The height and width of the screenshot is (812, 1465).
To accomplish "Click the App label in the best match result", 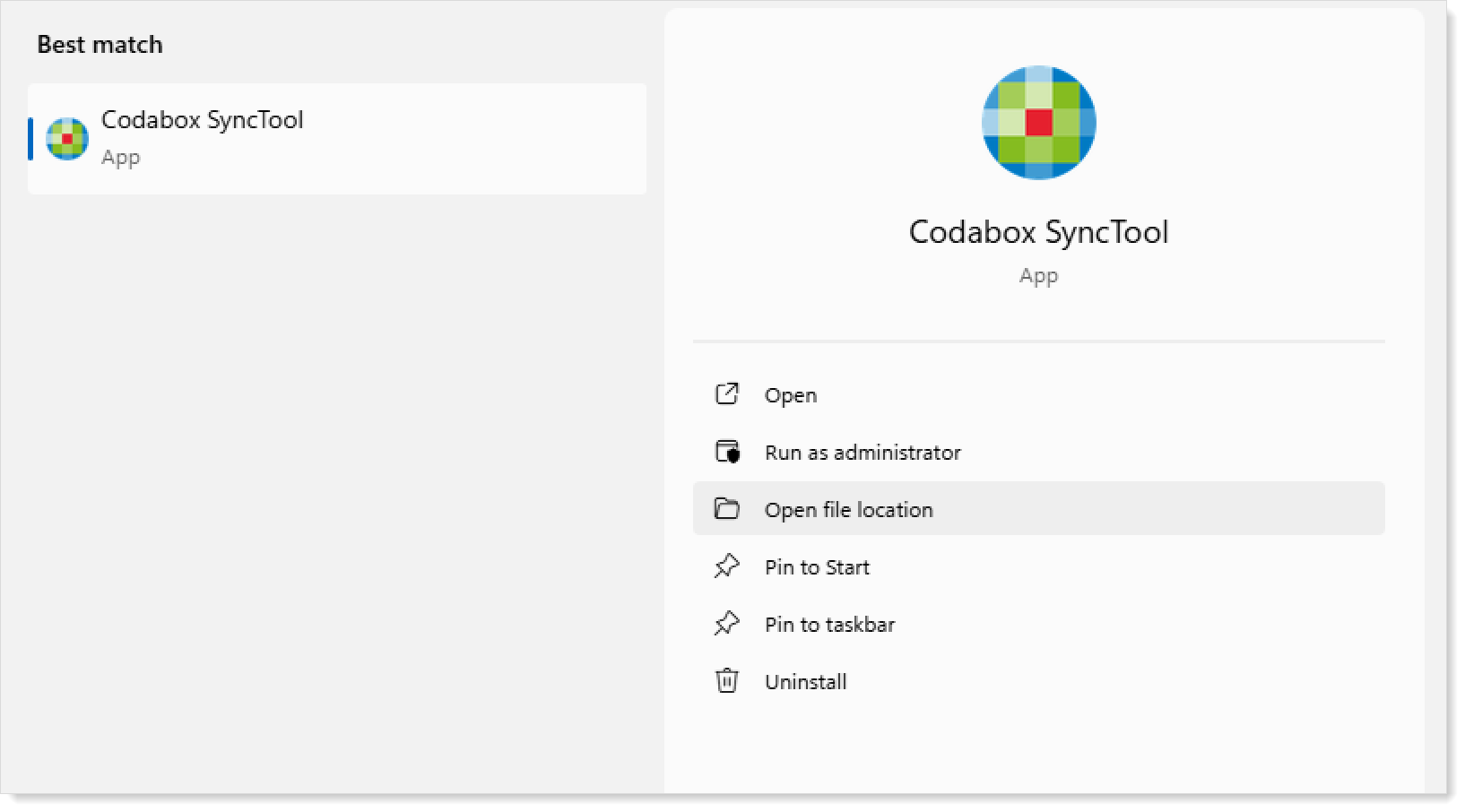I will click(121, 158).
